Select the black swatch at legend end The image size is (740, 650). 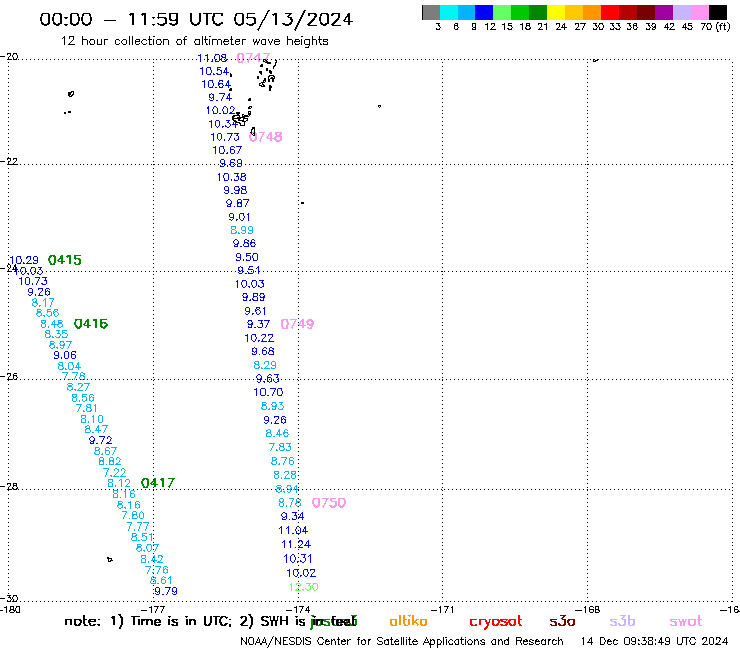pyautogui.click(x=718, y=12)
